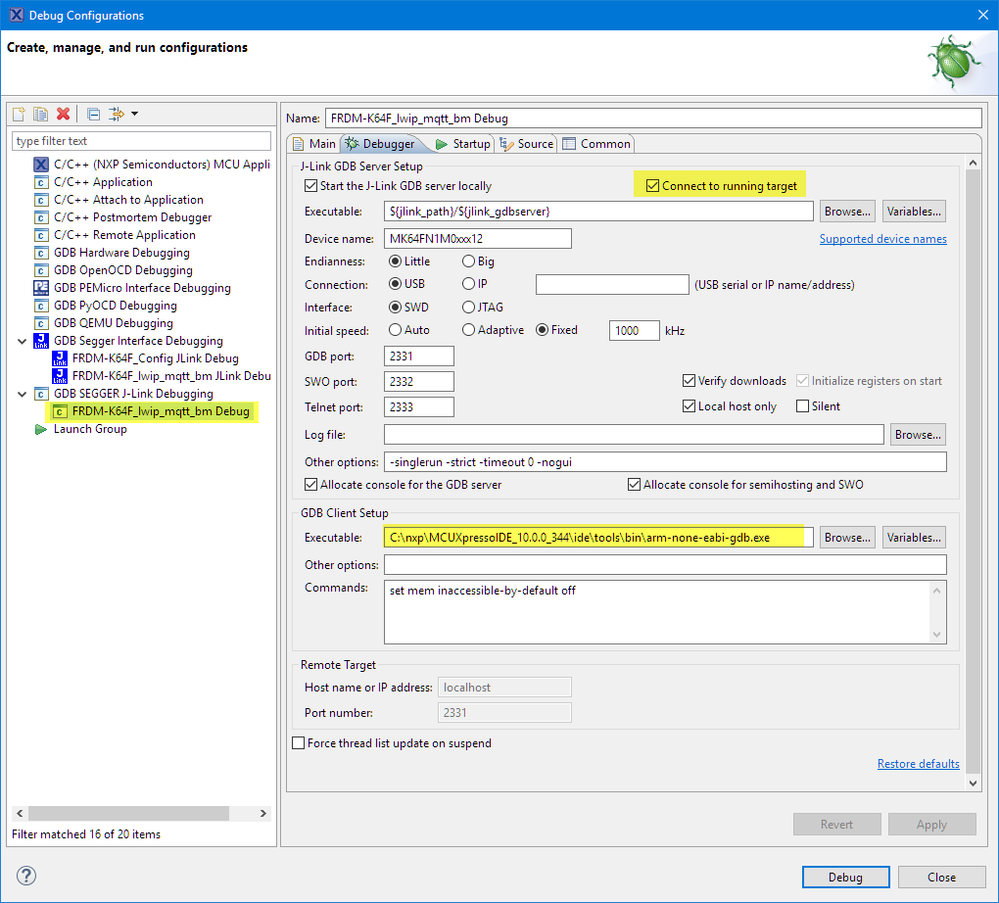The width and height of the screenshot is (999, 903).
Task: Click debugger tab vertical scrollbar down arrow
Action: tap(972, 783)
